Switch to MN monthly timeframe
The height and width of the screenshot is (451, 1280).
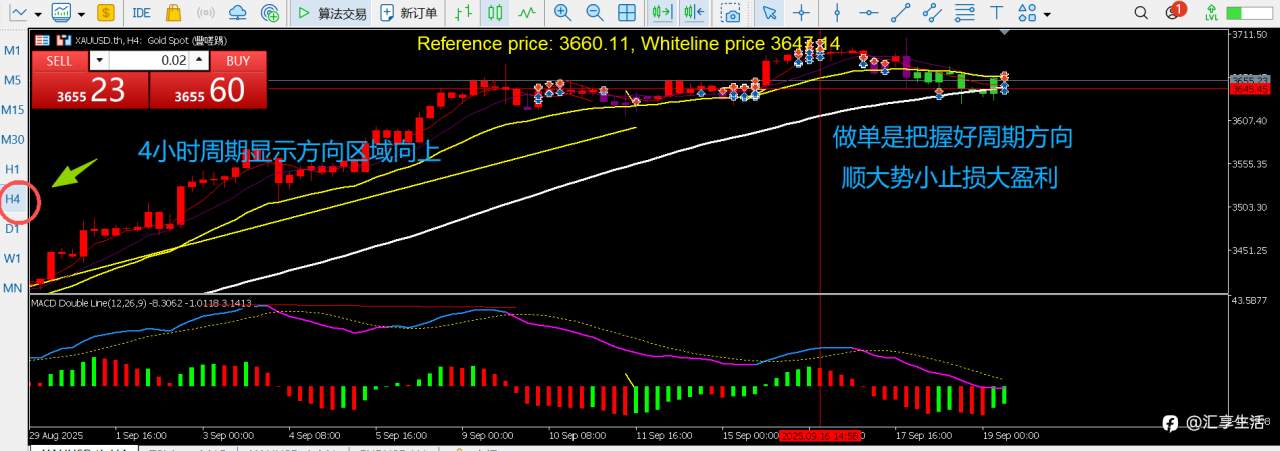click(12, 288)
